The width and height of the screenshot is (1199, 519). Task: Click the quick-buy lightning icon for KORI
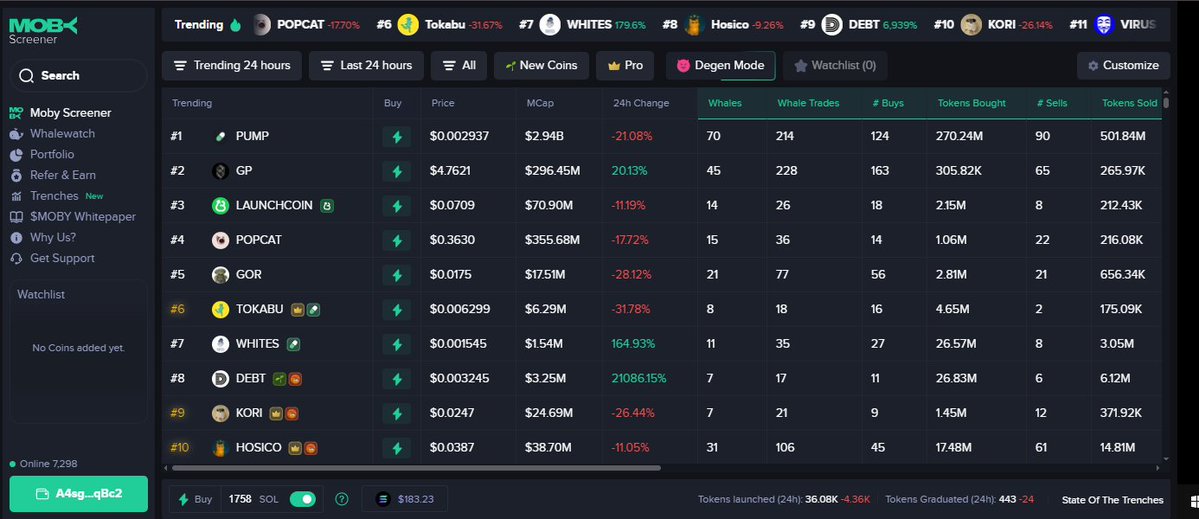click(x=396, y=414)
